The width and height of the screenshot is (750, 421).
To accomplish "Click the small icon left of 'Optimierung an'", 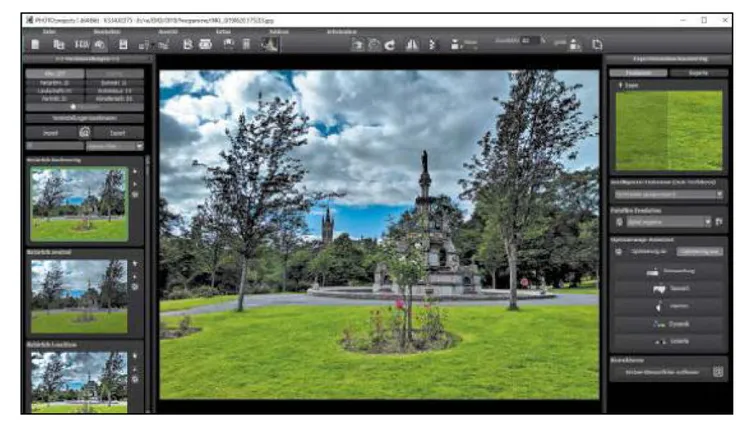I will [x=619, y=252].
